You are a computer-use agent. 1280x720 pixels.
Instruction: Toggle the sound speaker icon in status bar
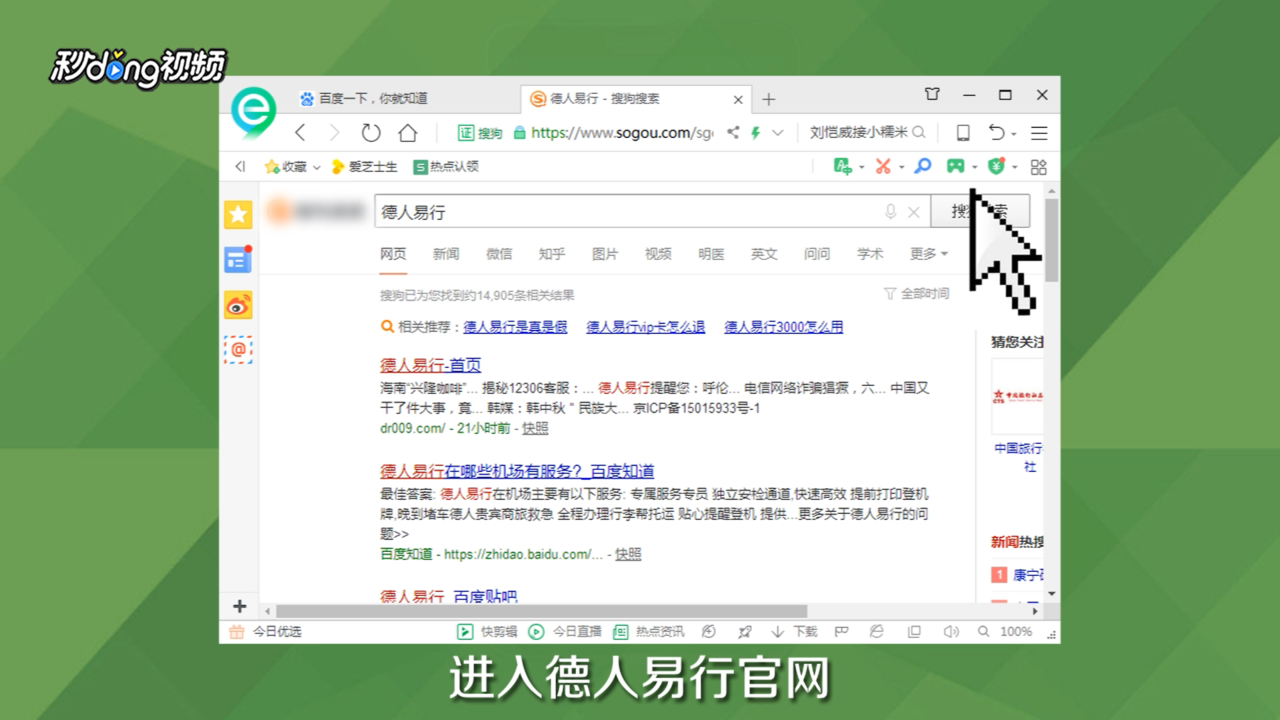click(x=951, y=632)
